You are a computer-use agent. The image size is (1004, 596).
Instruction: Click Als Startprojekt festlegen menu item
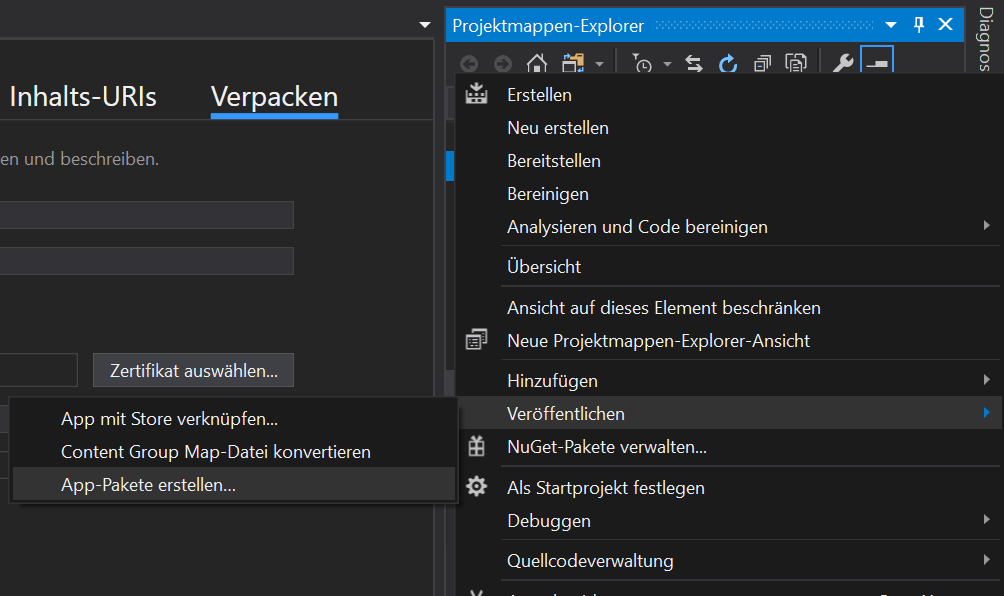pos(605,487)
